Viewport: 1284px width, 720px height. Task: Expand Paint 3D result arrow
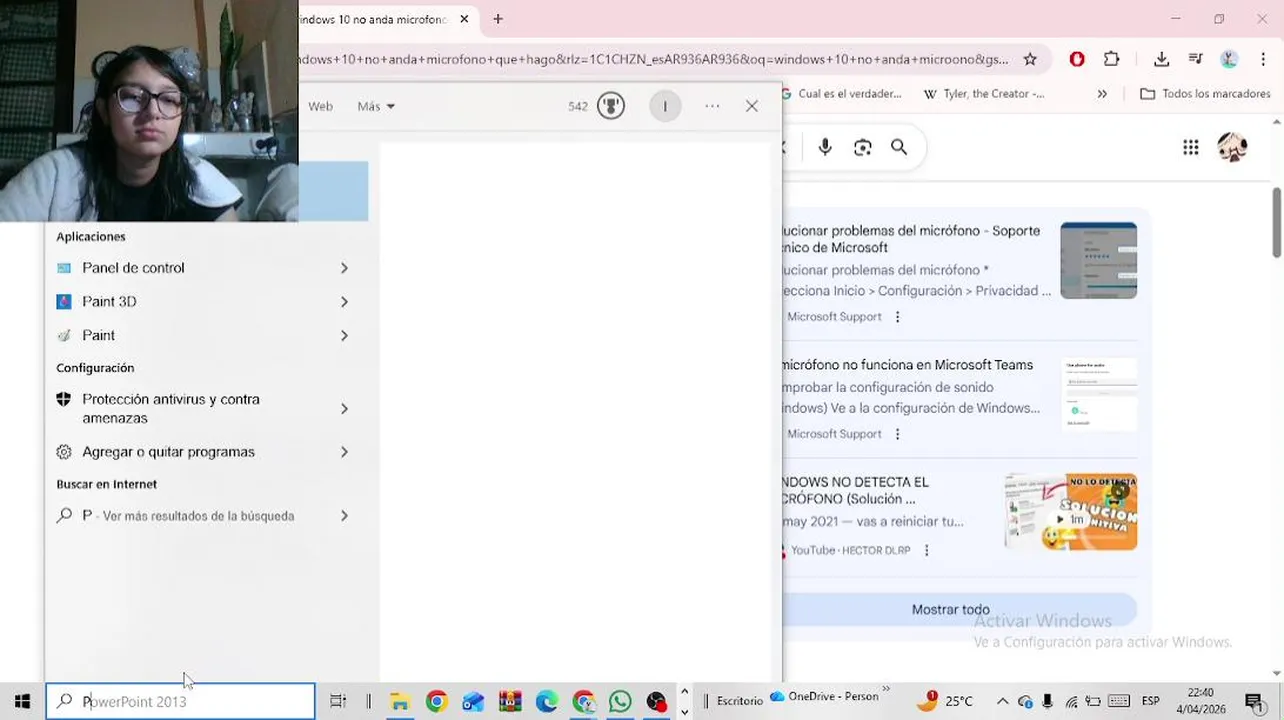(344, 302)
